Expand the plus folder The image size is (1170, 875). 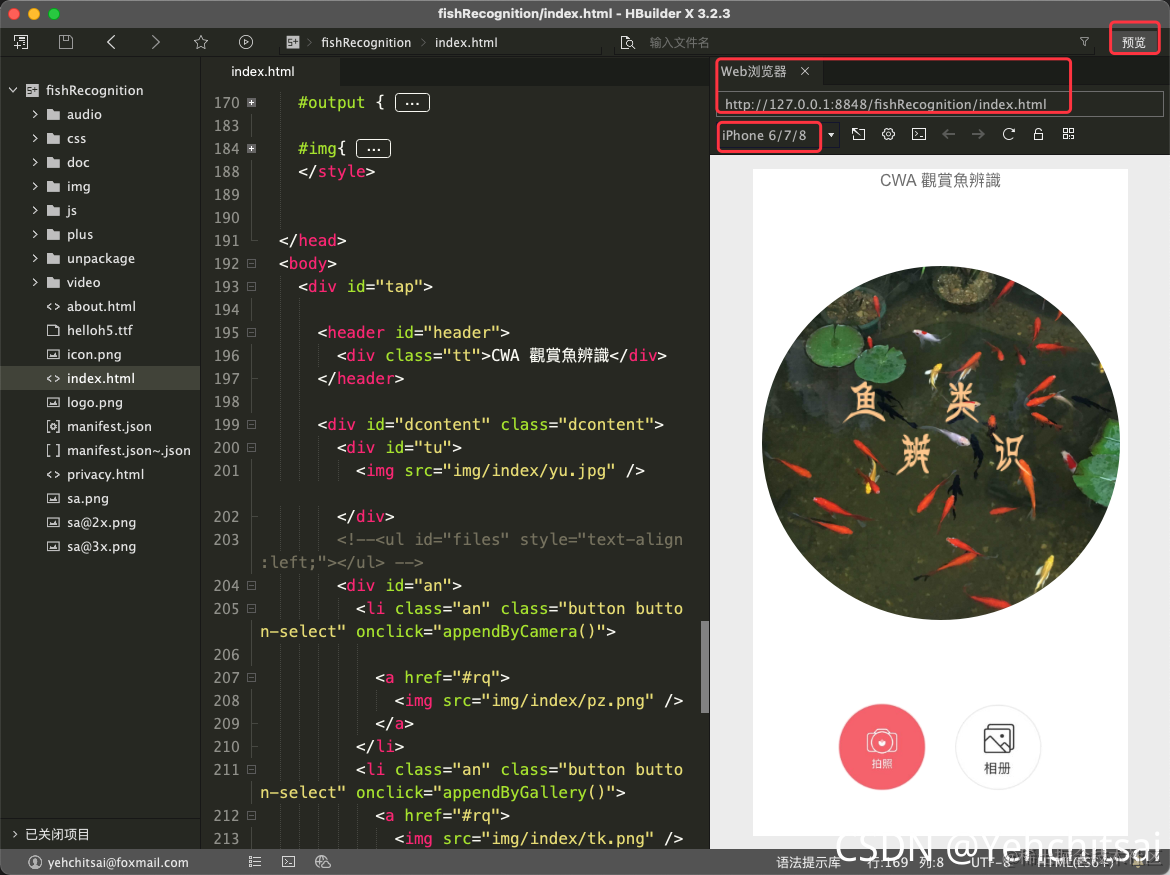click(x=35, y=234)
